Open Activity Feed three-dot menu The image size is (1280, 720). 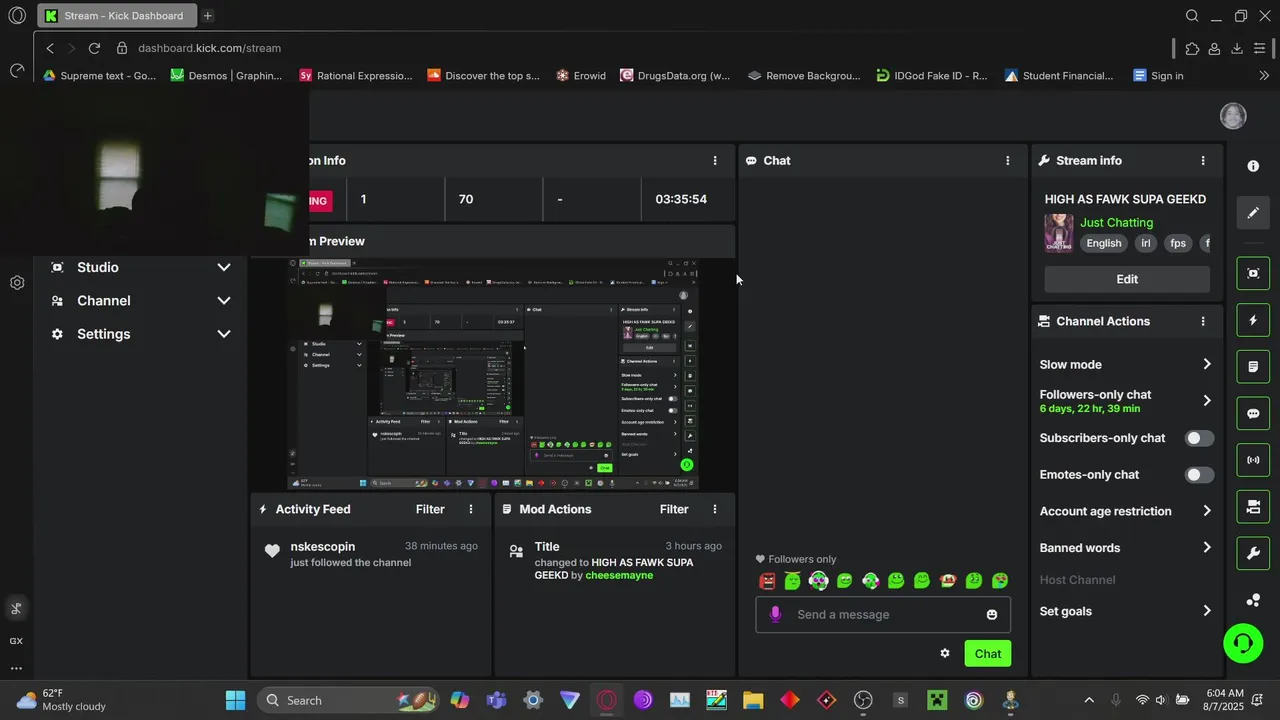(471, 509)
